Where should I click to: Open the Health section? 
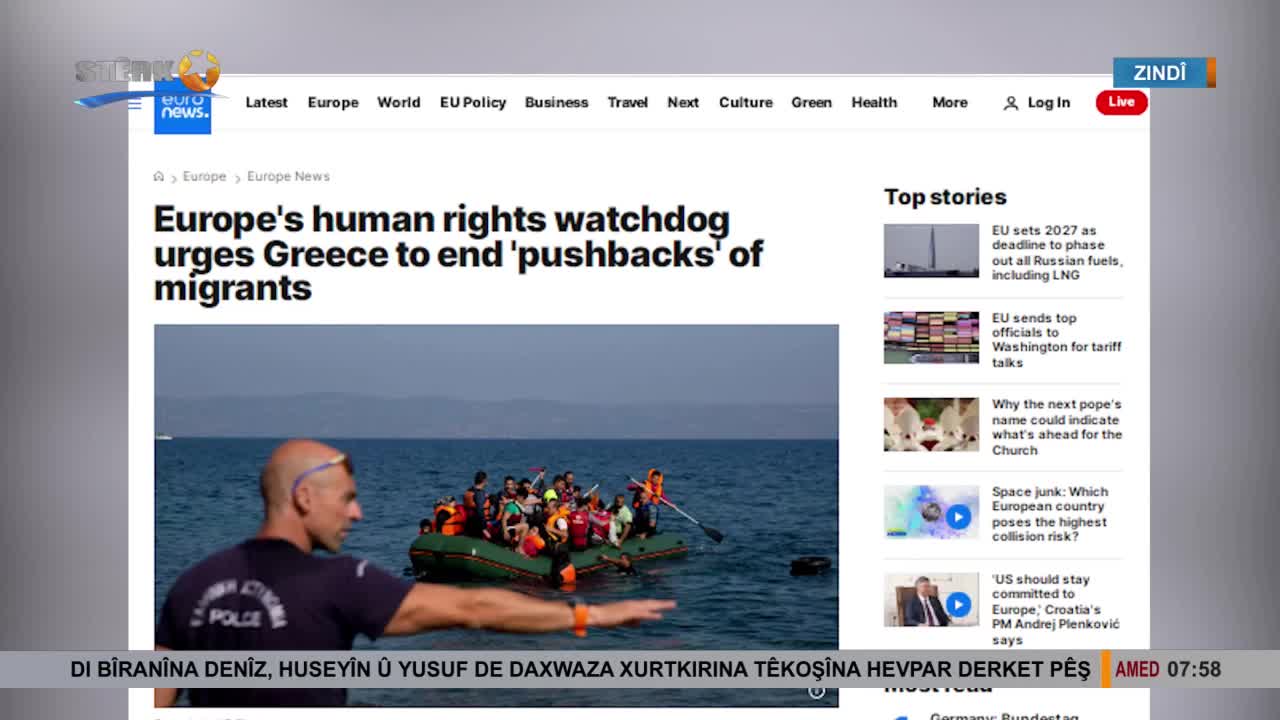pyautogui.click(x=874, y=102)
